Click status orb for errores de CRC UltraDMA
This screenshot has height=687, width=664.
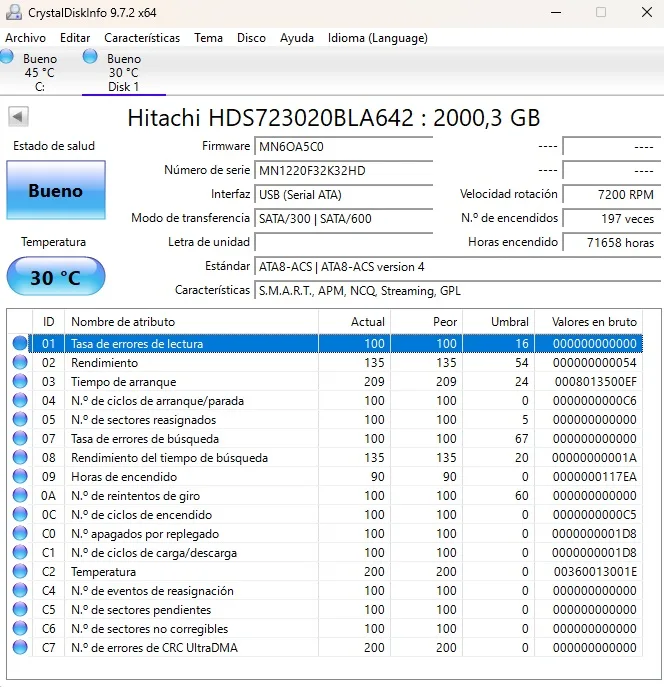(20, 648)
